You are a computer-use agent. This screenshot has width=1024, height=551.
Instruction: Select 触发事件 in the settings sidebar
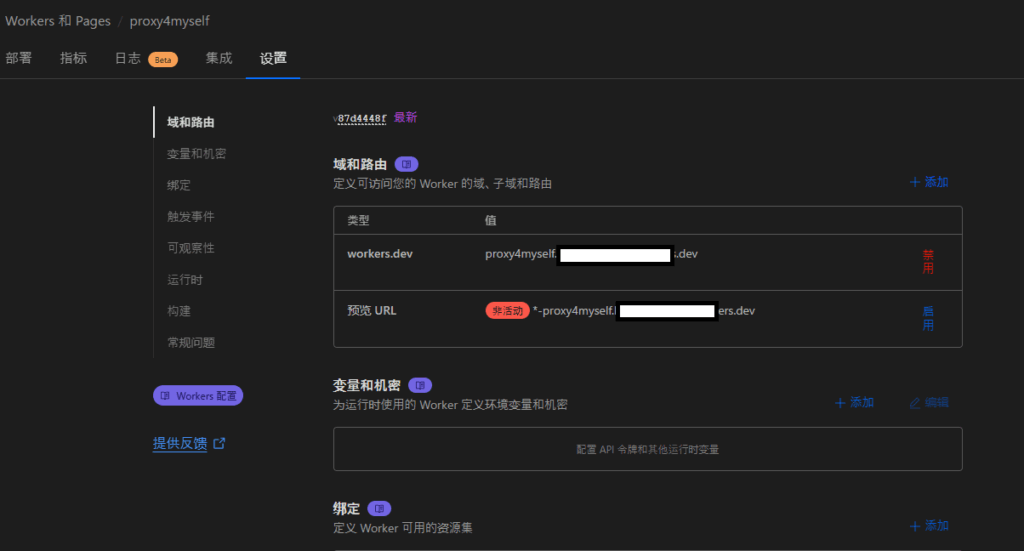[x=191, y=216]
